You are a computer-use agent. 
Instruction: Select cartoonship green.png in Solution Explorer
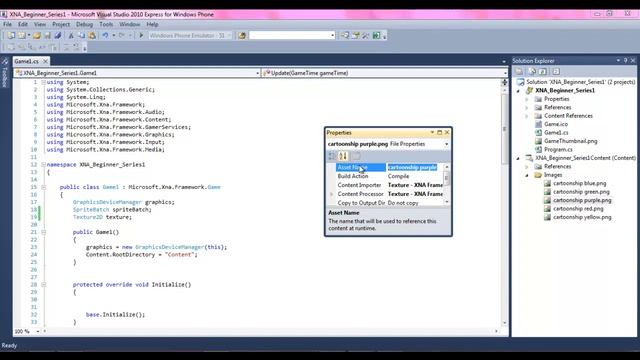point(581,192)
